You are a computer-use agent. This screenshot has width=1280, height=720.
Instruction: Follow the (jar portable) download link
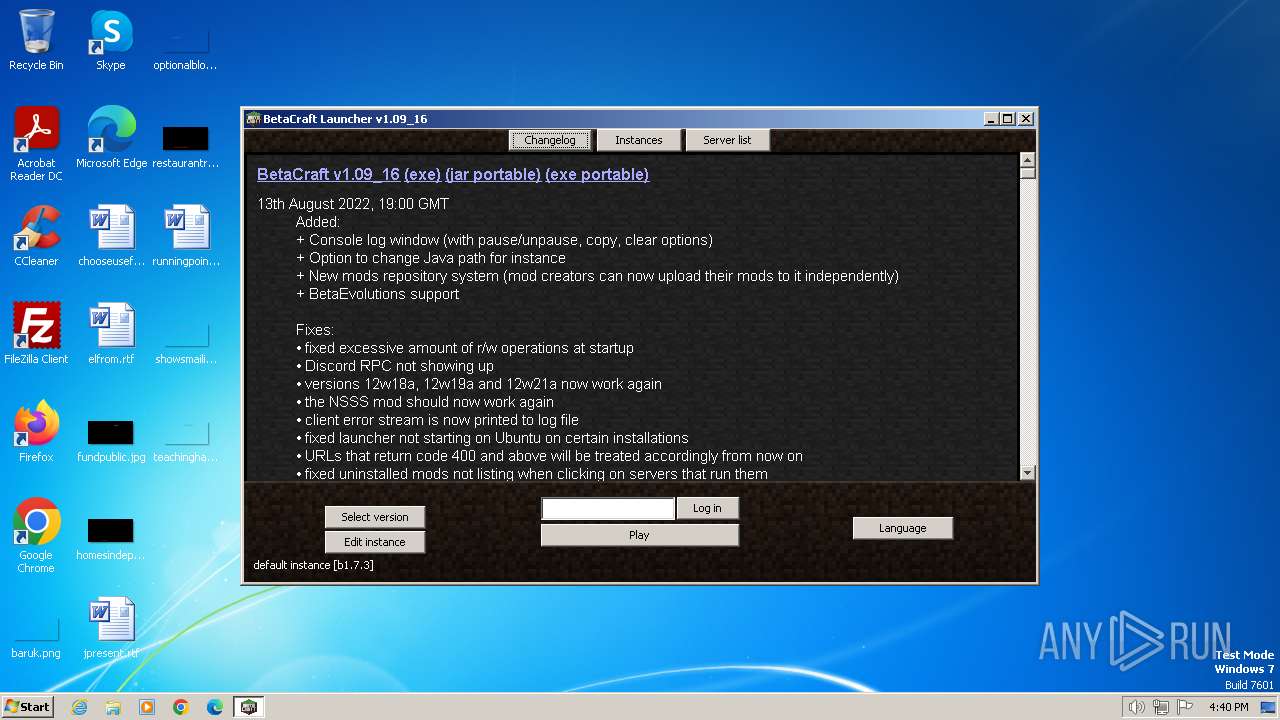click(493, 174)
